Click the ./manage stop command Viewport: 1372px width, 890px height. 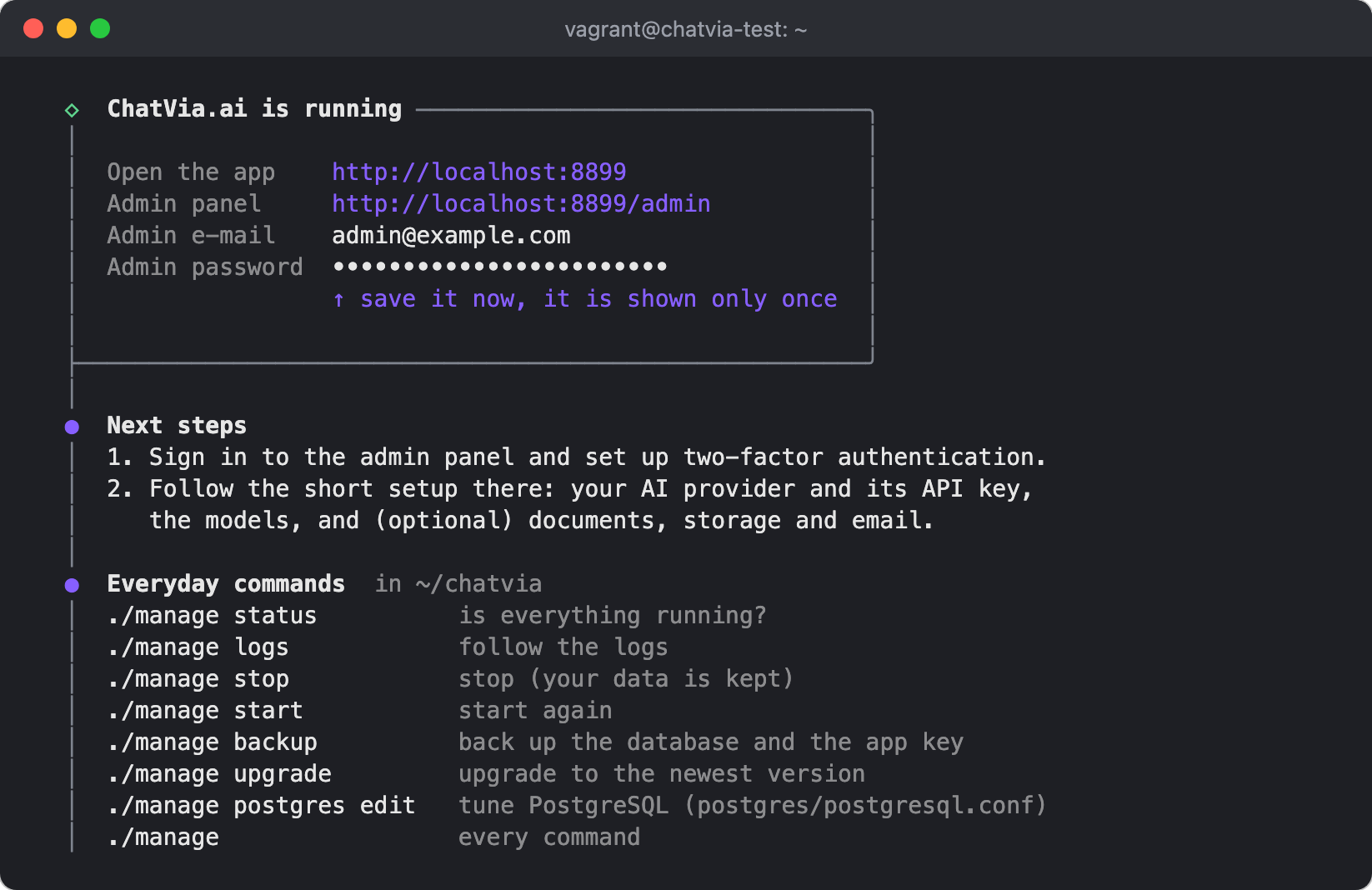click(x=198, y=678)
